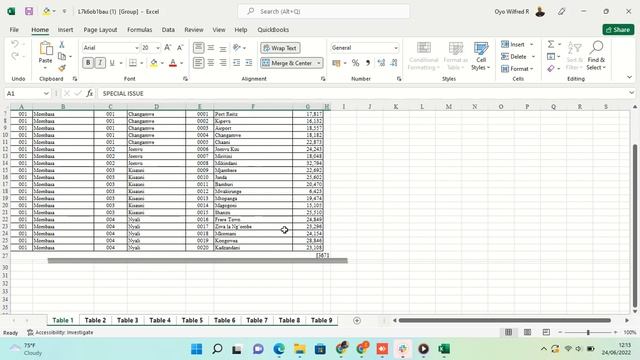Click the Paste clipboard icon

pyautogui.click(x=46, y=49)
